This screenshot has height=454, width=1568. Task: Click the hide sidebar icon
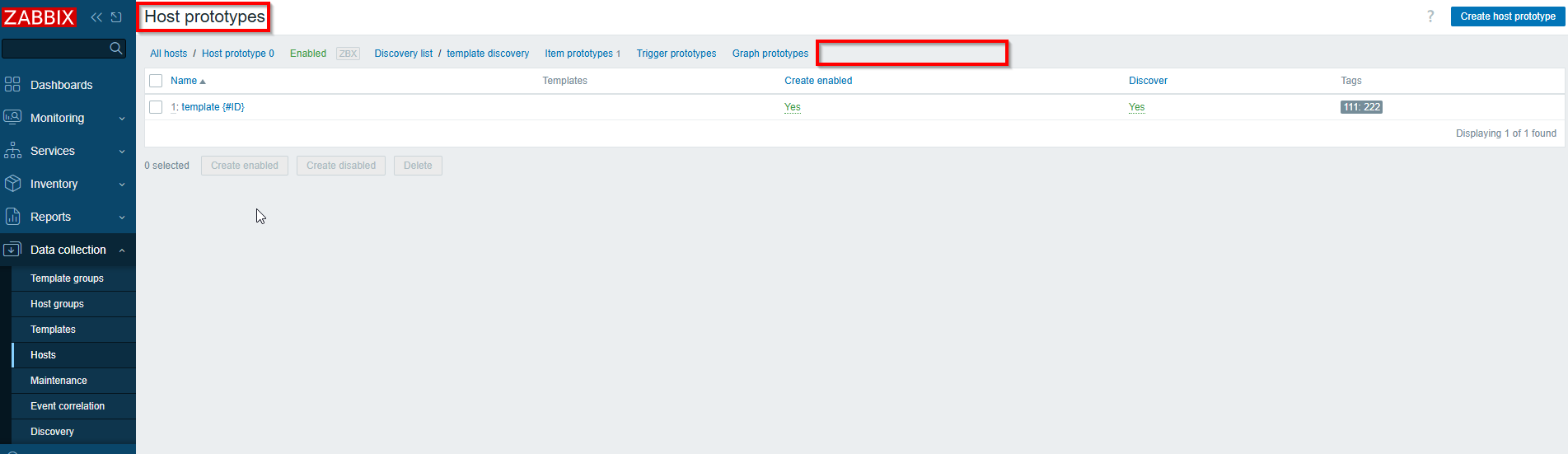click(x=116, y=17)
